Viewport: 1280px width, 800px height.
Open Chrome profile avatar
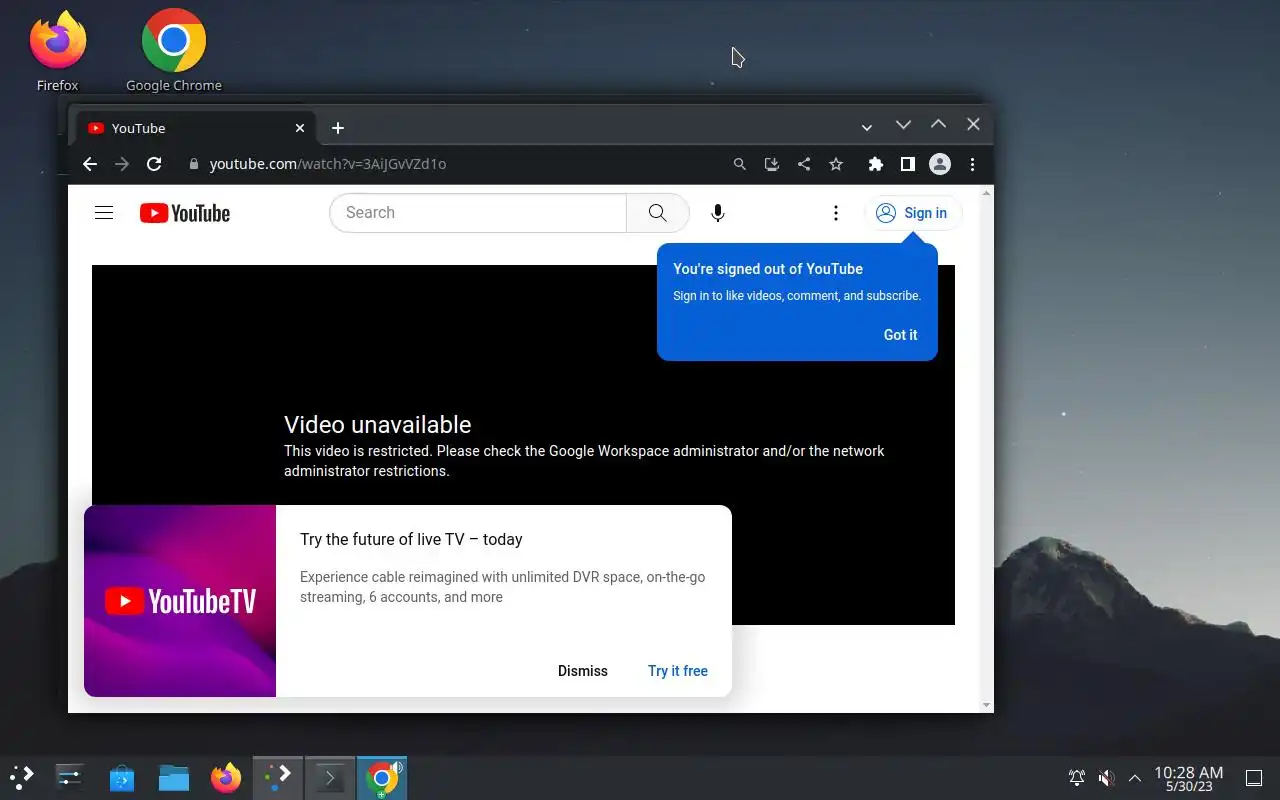tap(940, 164)
